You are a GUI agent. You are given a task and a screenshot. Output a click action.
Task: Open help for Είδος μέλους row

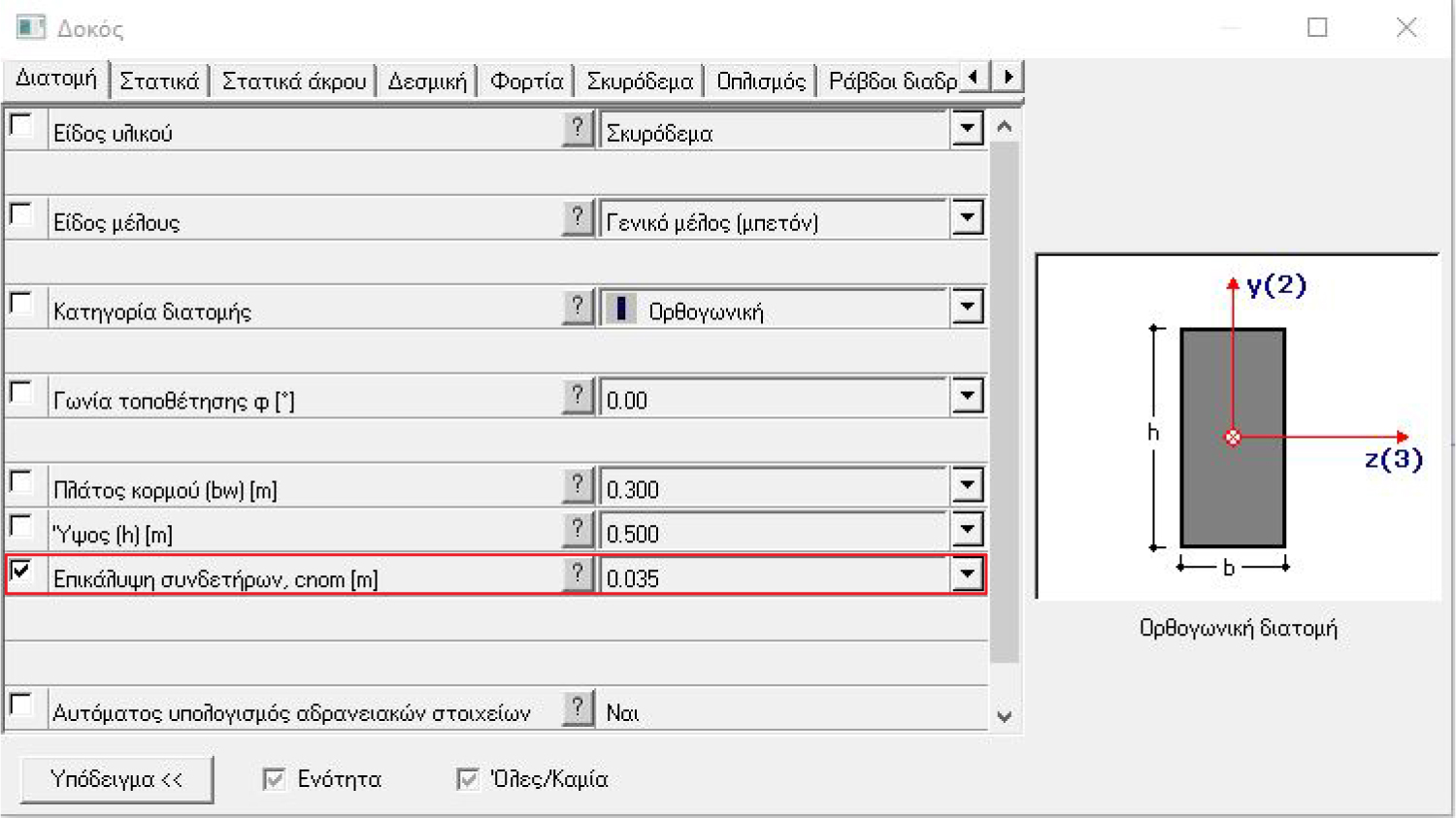(578, 218)
